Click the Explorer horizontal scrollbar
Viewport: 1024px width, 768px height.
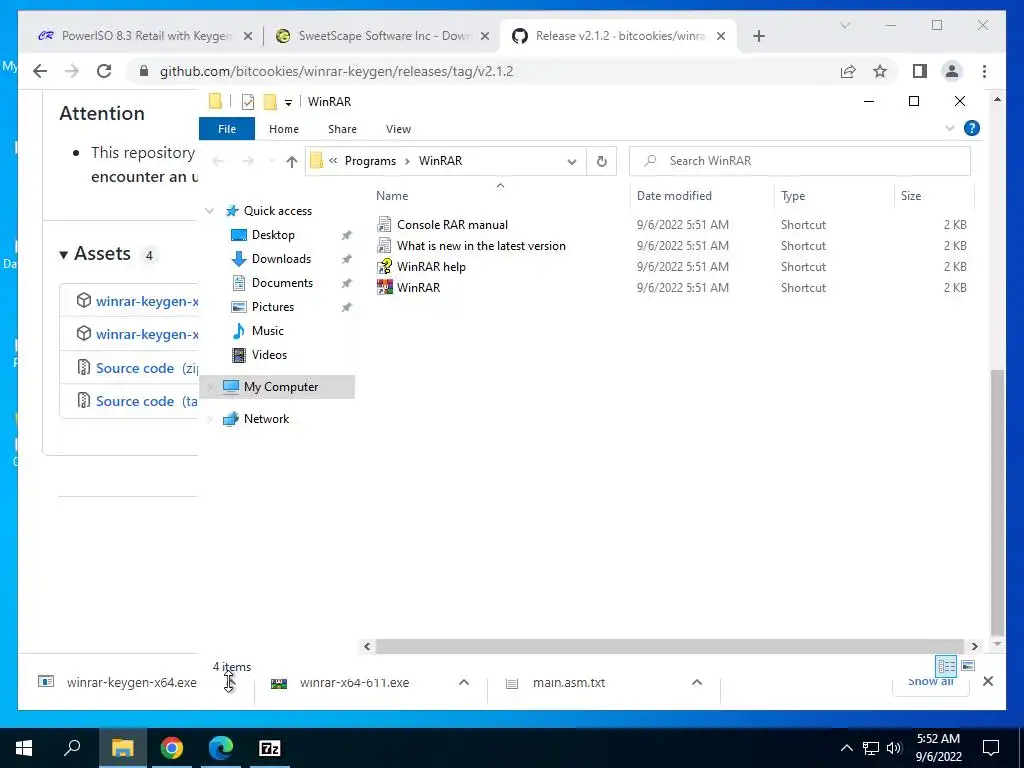[669, 647]
